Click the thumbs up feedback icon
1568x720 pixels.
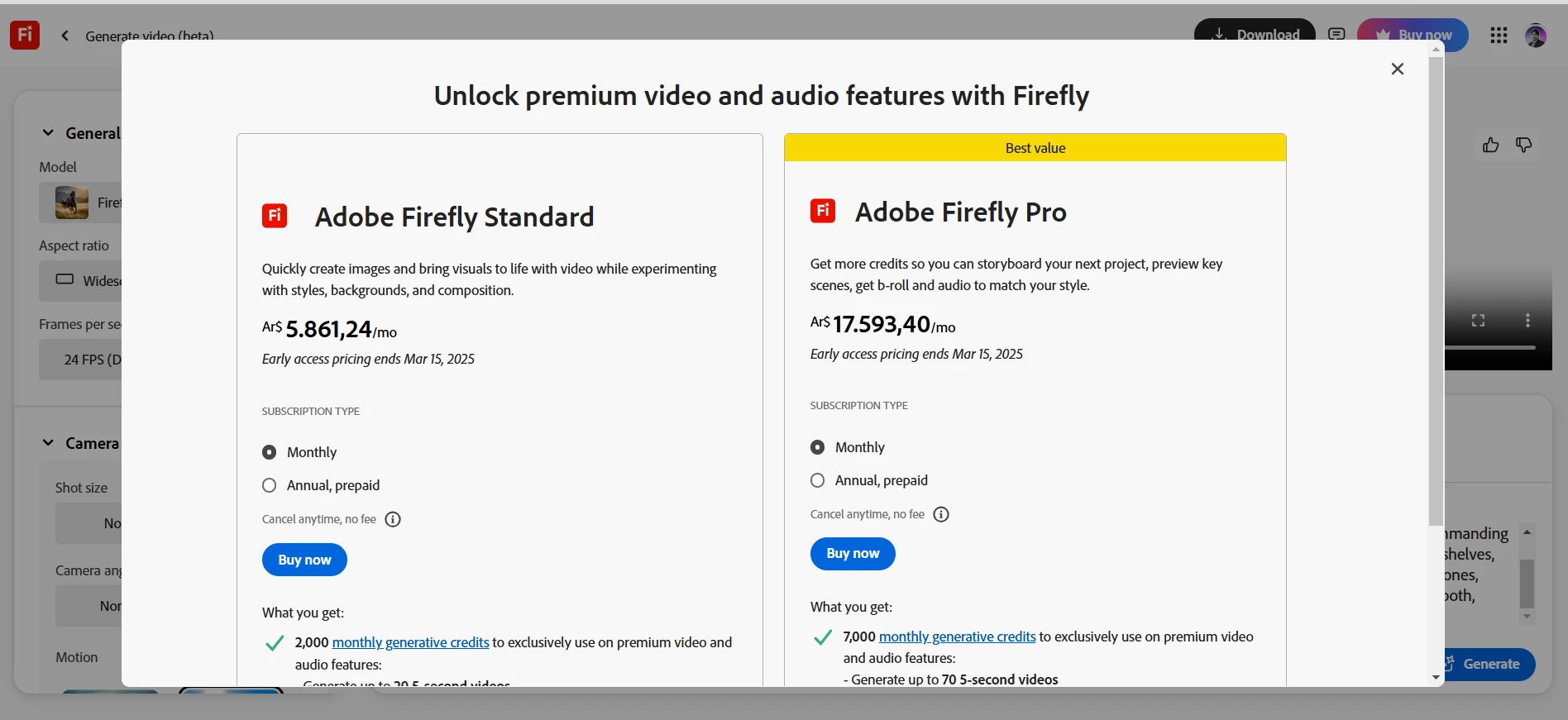point(1490,145)
